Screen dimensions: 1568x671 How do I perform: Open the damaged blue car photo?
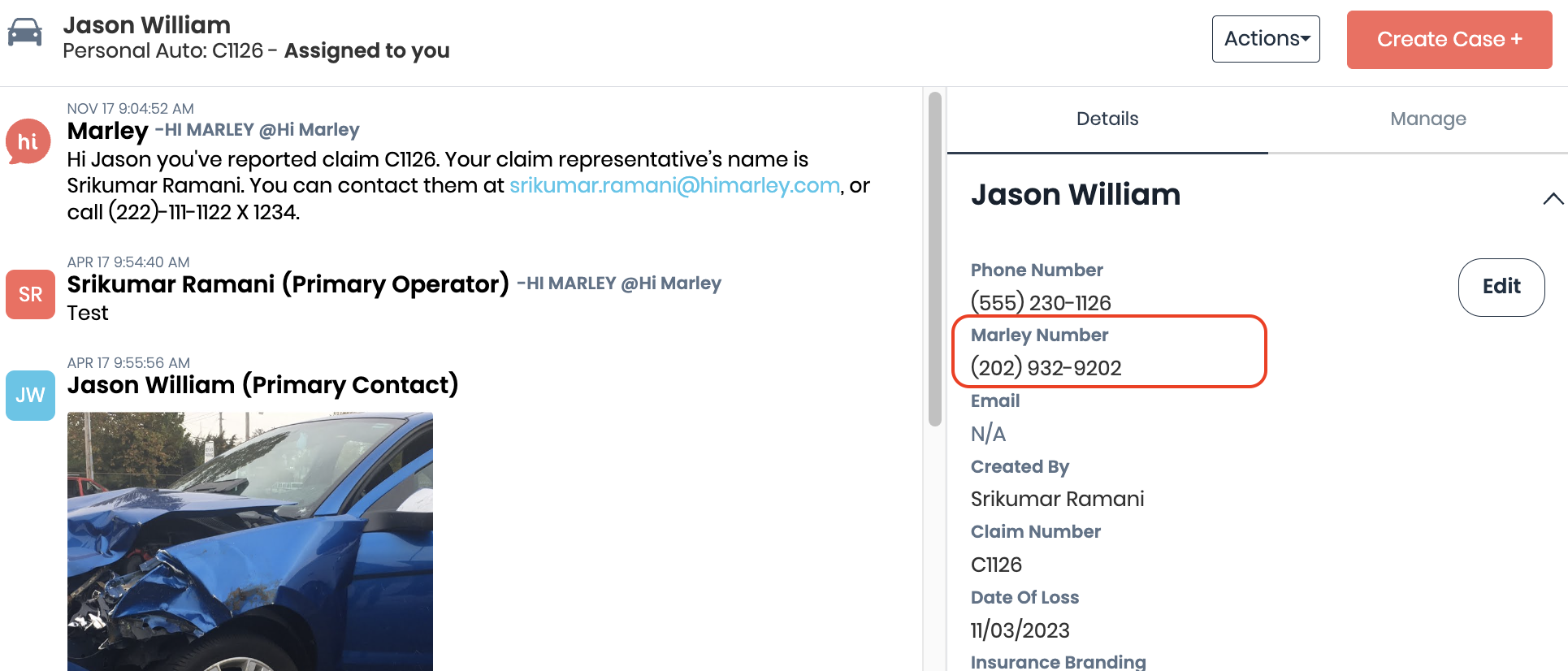249,540
